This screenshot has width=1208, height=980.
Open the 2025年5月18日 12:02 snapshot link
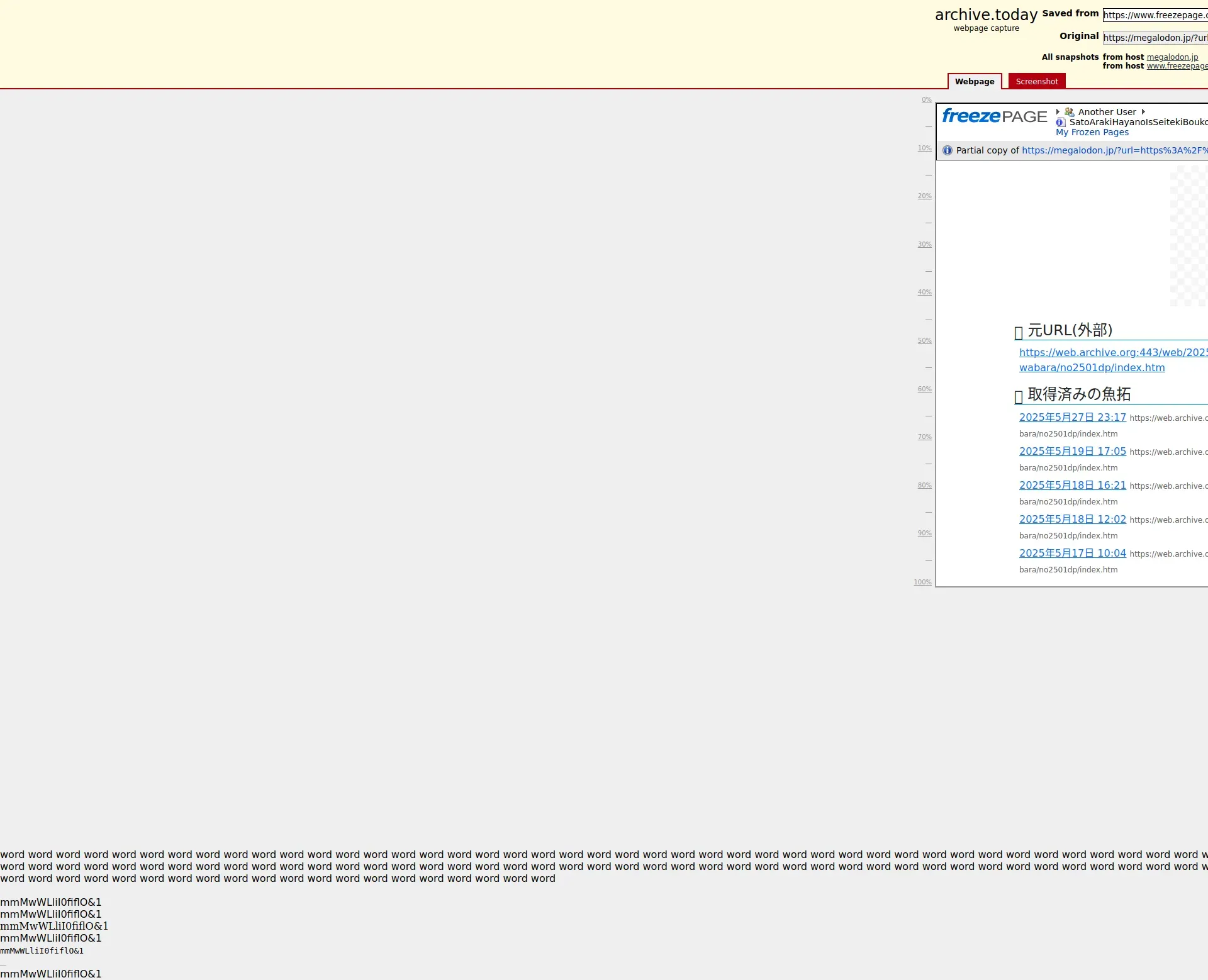click(1072, 519)
